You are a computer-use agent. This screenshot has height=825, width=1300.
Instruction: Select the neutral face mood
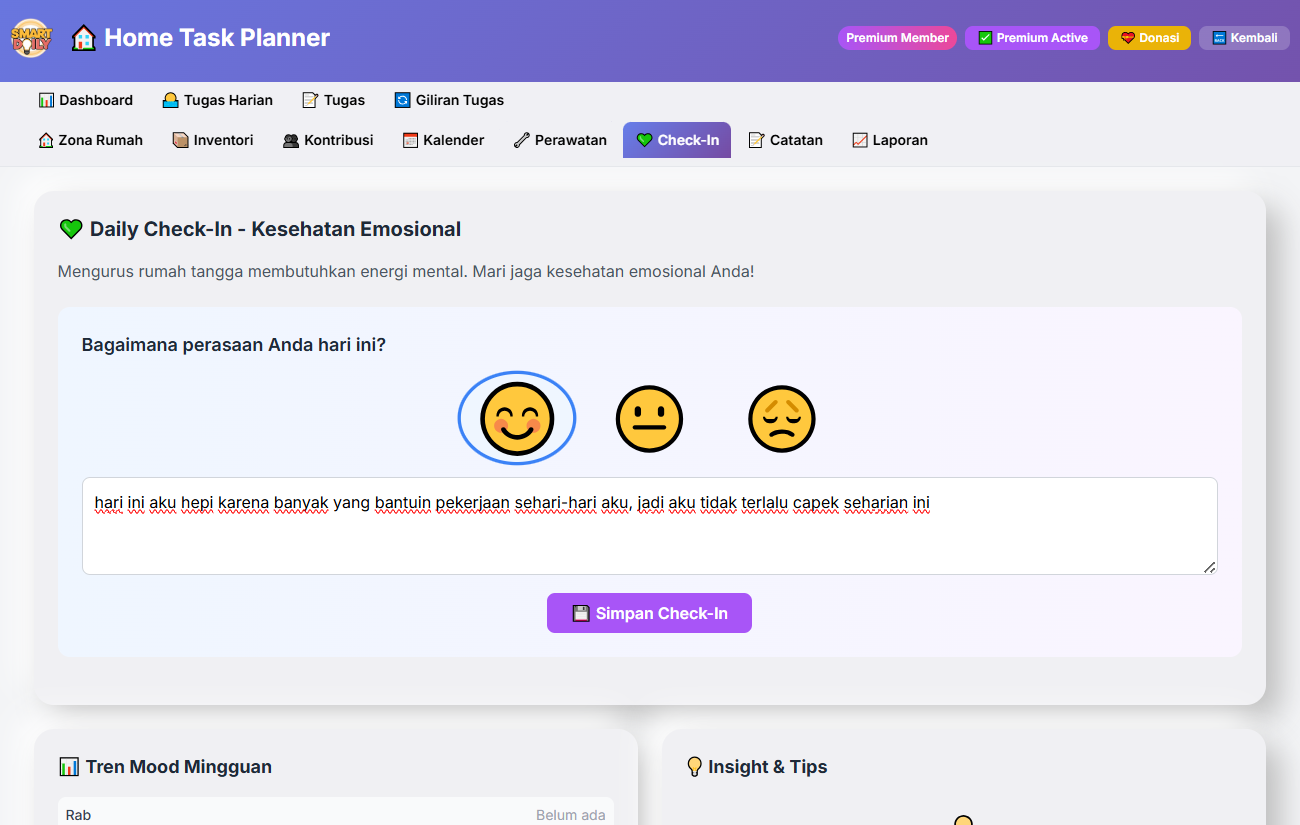649,419
